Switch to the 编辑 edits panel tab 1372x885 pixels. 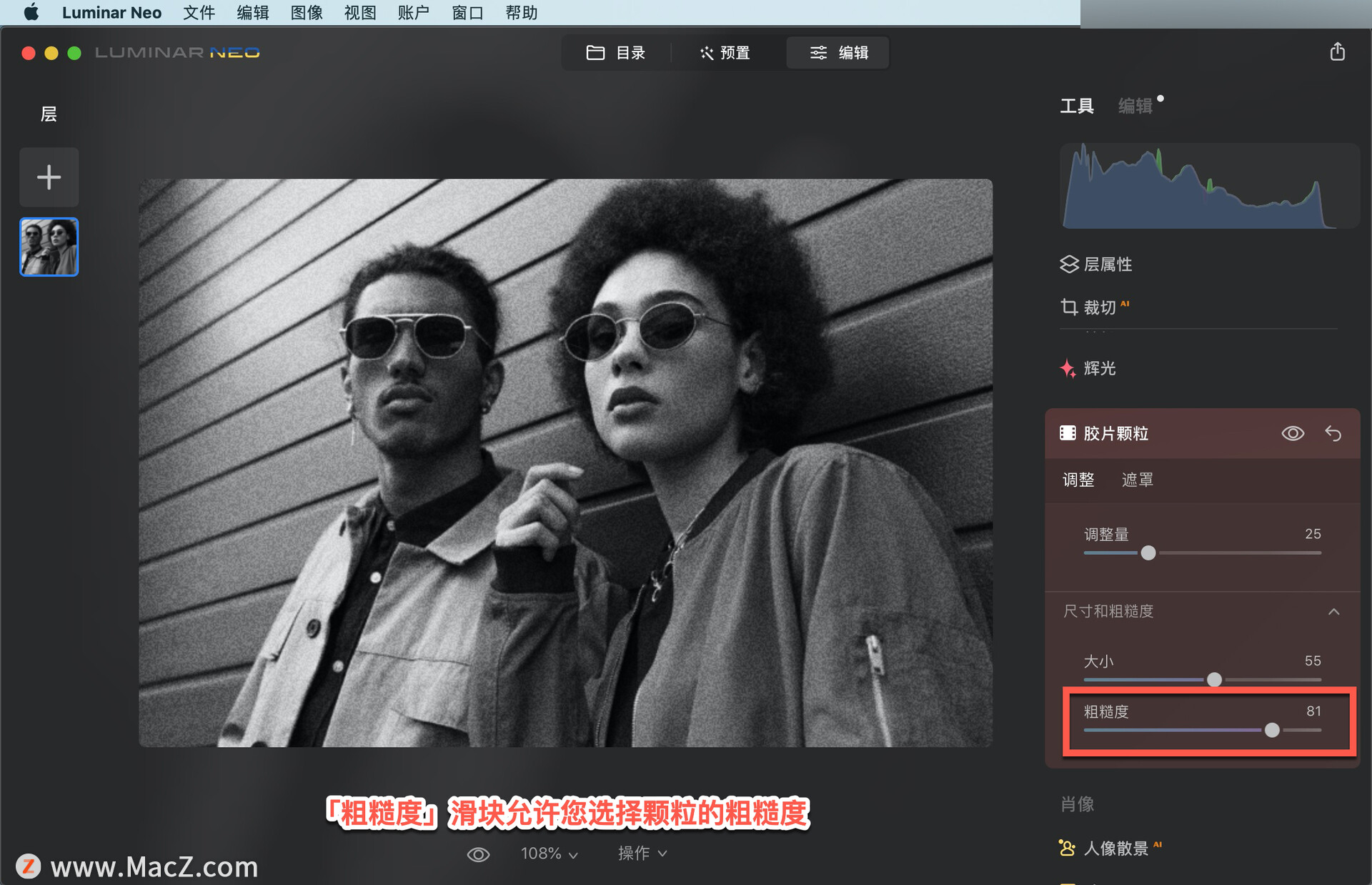pyautogui.click(x=1135, y=107)
